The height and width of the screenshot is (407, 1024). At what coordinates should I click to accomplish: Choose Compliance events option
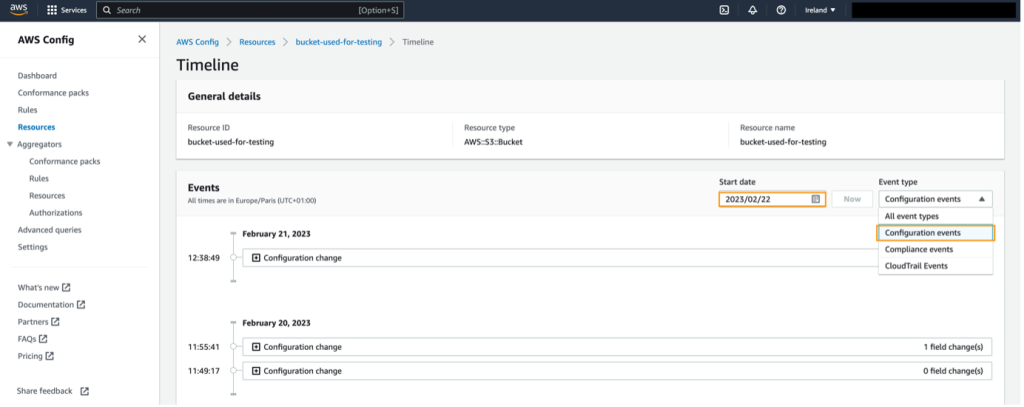[935, 250]
